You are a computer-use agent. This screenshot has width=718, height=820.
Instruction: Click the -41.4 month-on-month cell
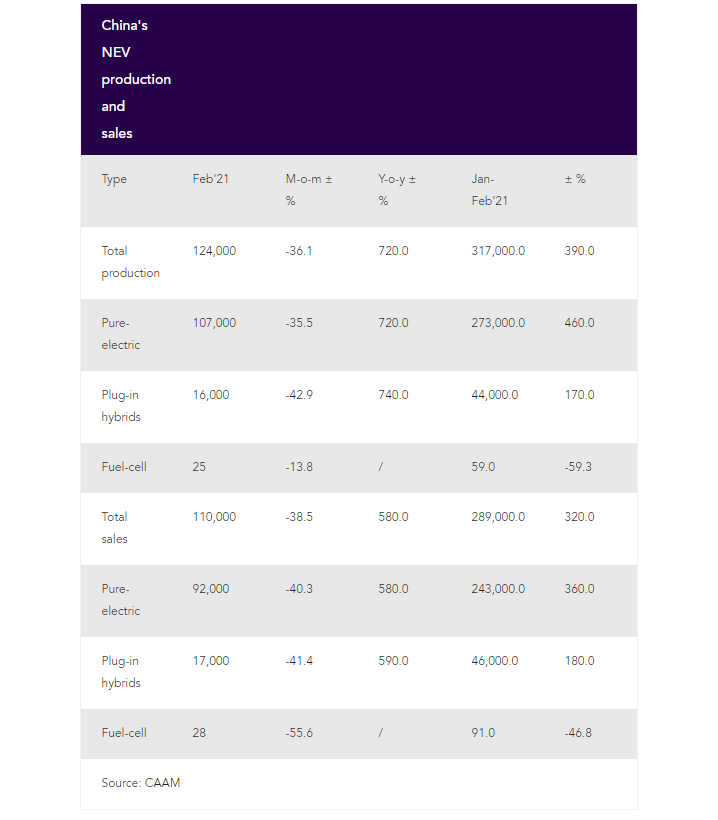coord(299,661)
